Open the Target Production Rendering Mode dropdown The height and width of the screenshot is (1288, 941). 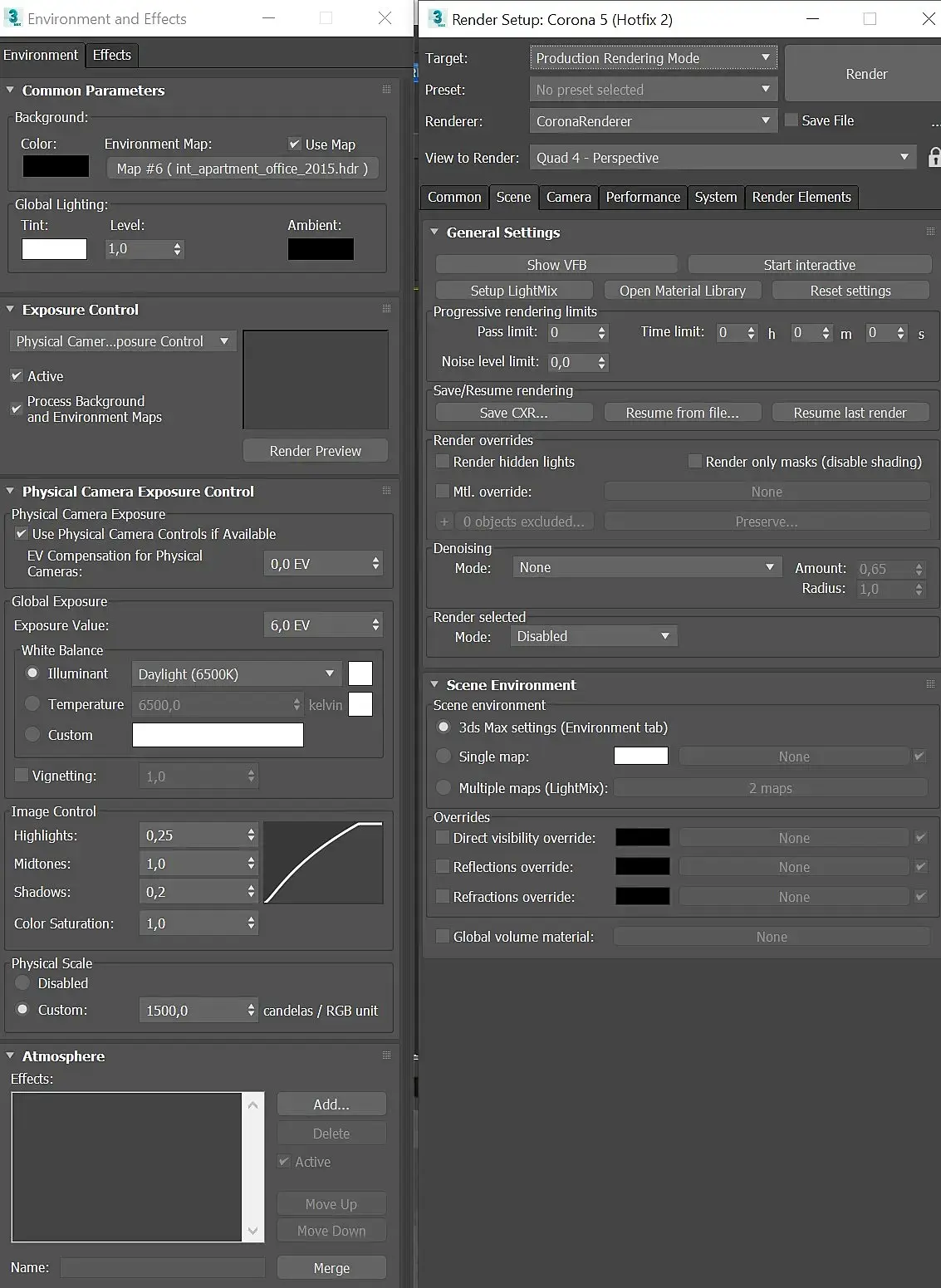pyautogui.click(x=653, y=57)
